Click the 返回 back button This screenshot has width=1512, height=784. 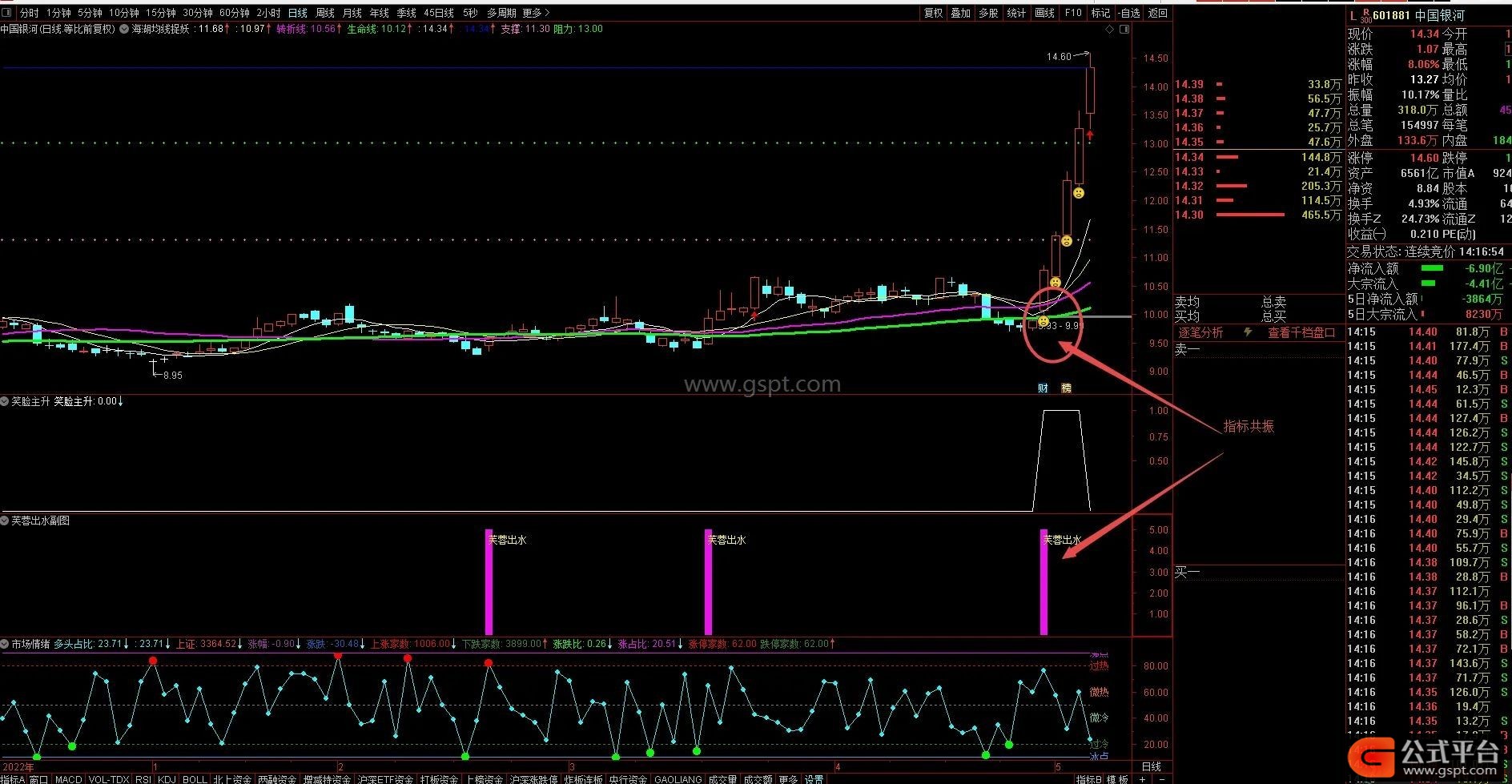click(x=1157, y=13)
